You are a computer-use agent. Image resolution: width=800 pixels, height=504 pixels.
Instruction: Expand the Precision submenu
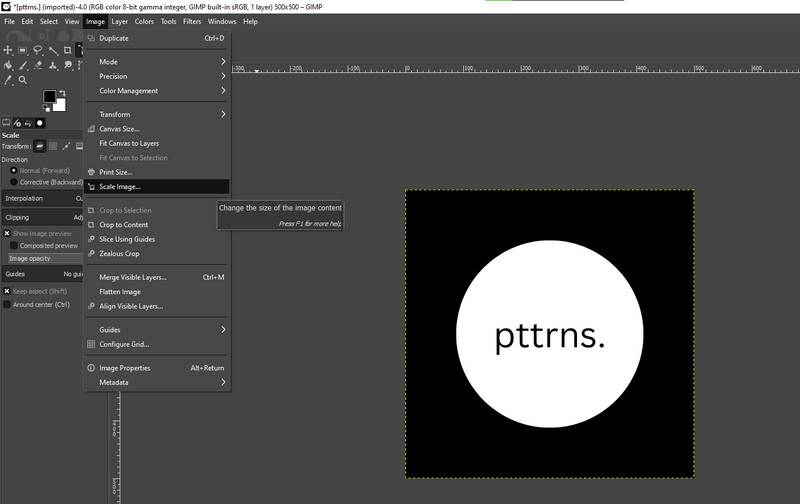point(157,76)
